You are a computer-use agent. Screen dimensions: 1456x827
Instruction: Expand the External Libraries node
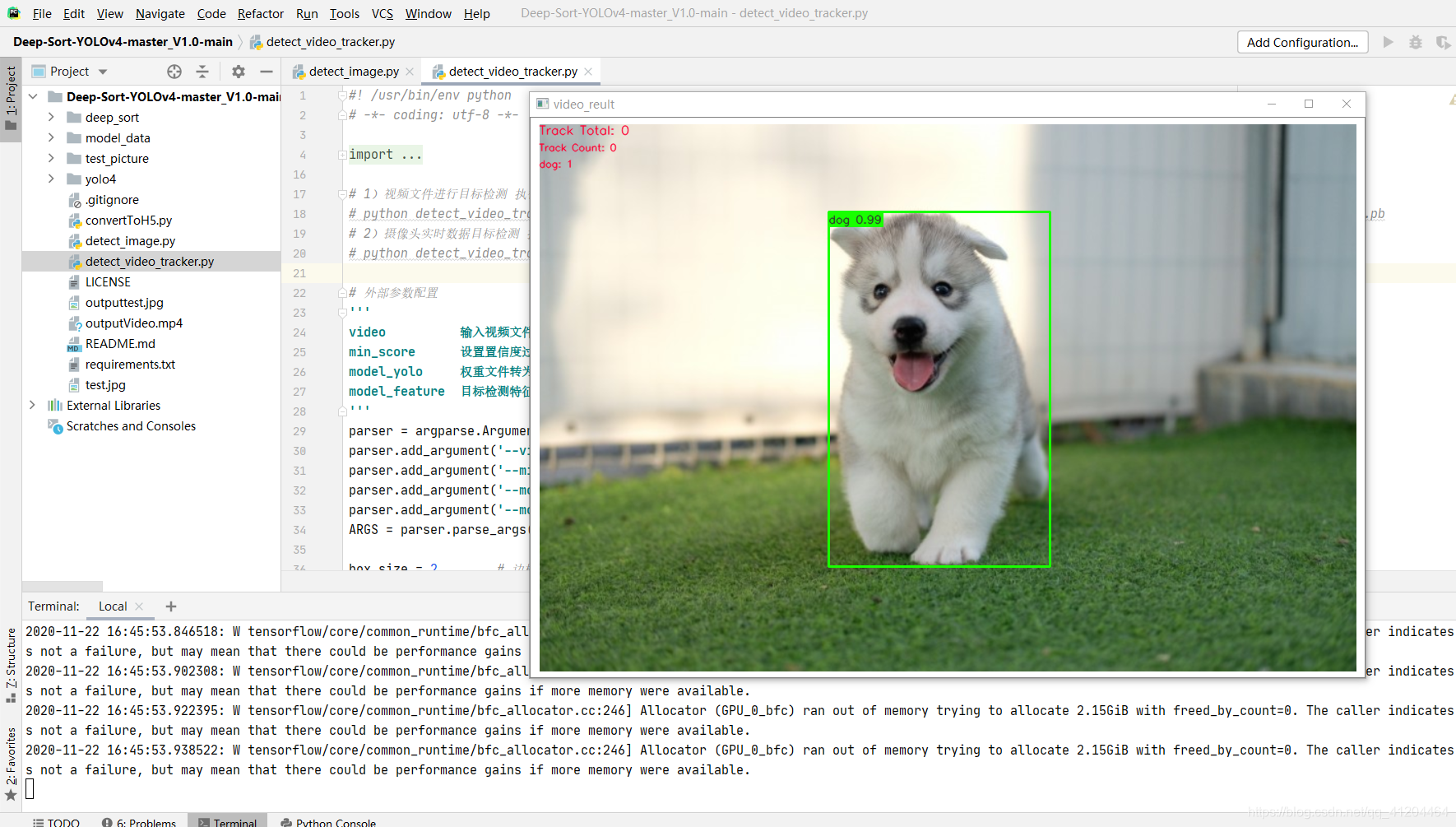click(x=32, y=405)
